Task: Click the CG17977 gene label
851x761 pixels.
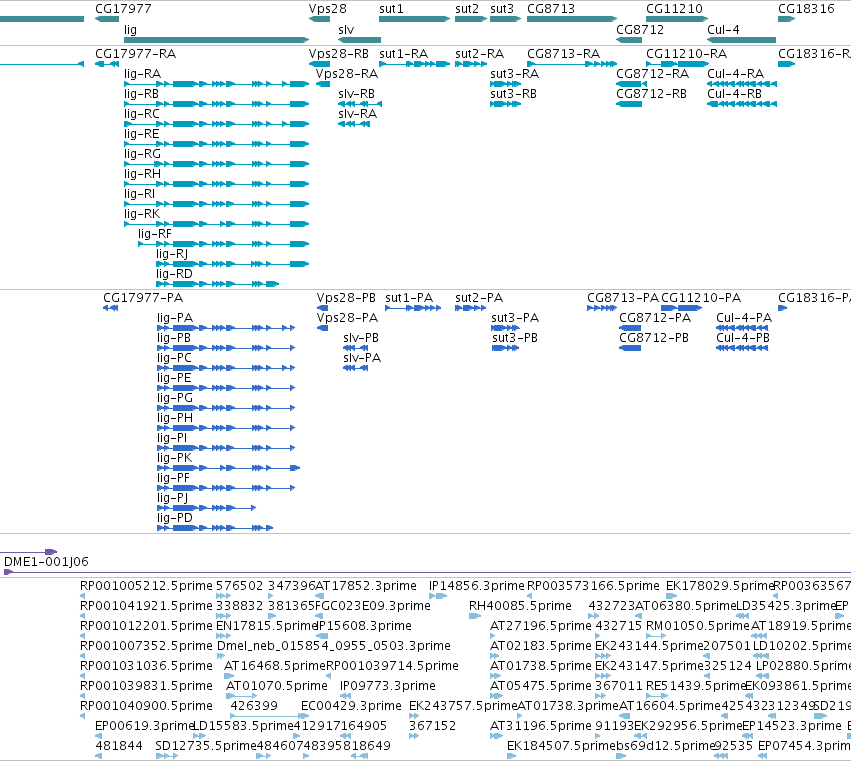Action: [x=123, y=9]
